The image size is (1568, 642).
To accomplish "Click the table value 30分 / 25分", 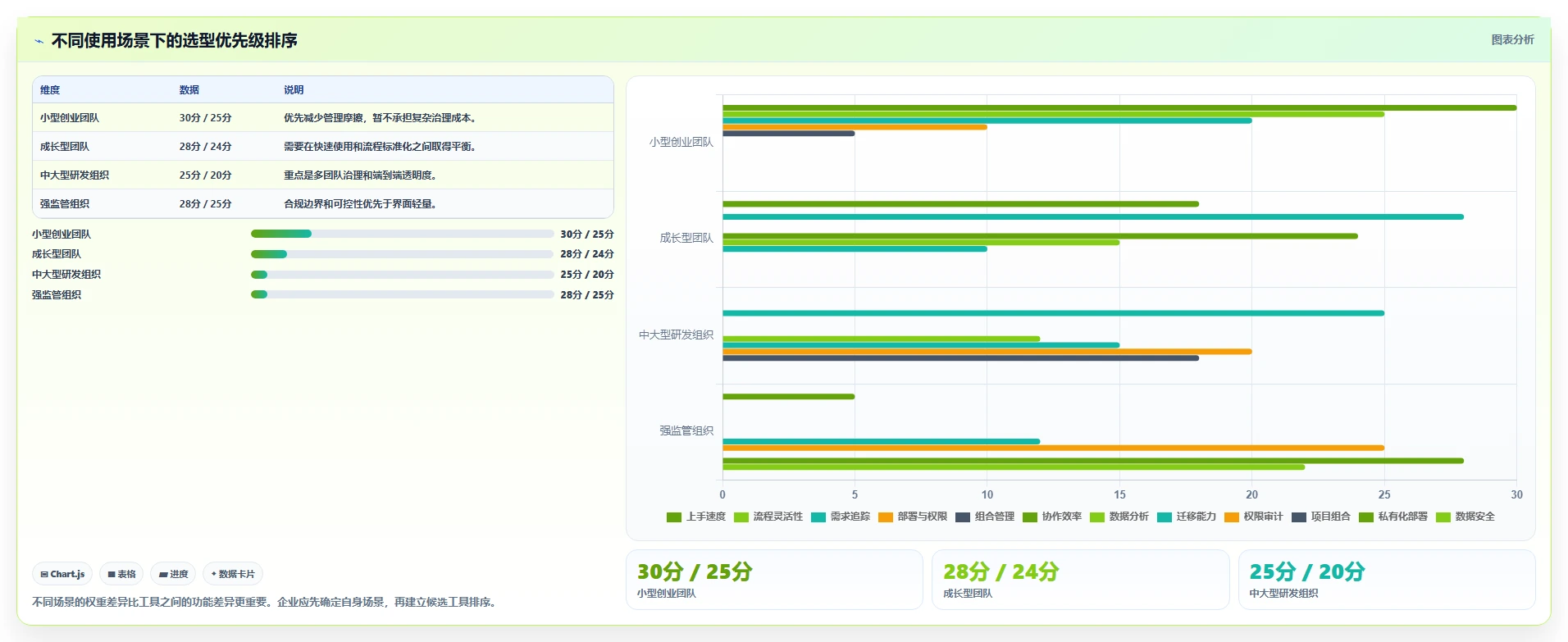I will point(205,118).
